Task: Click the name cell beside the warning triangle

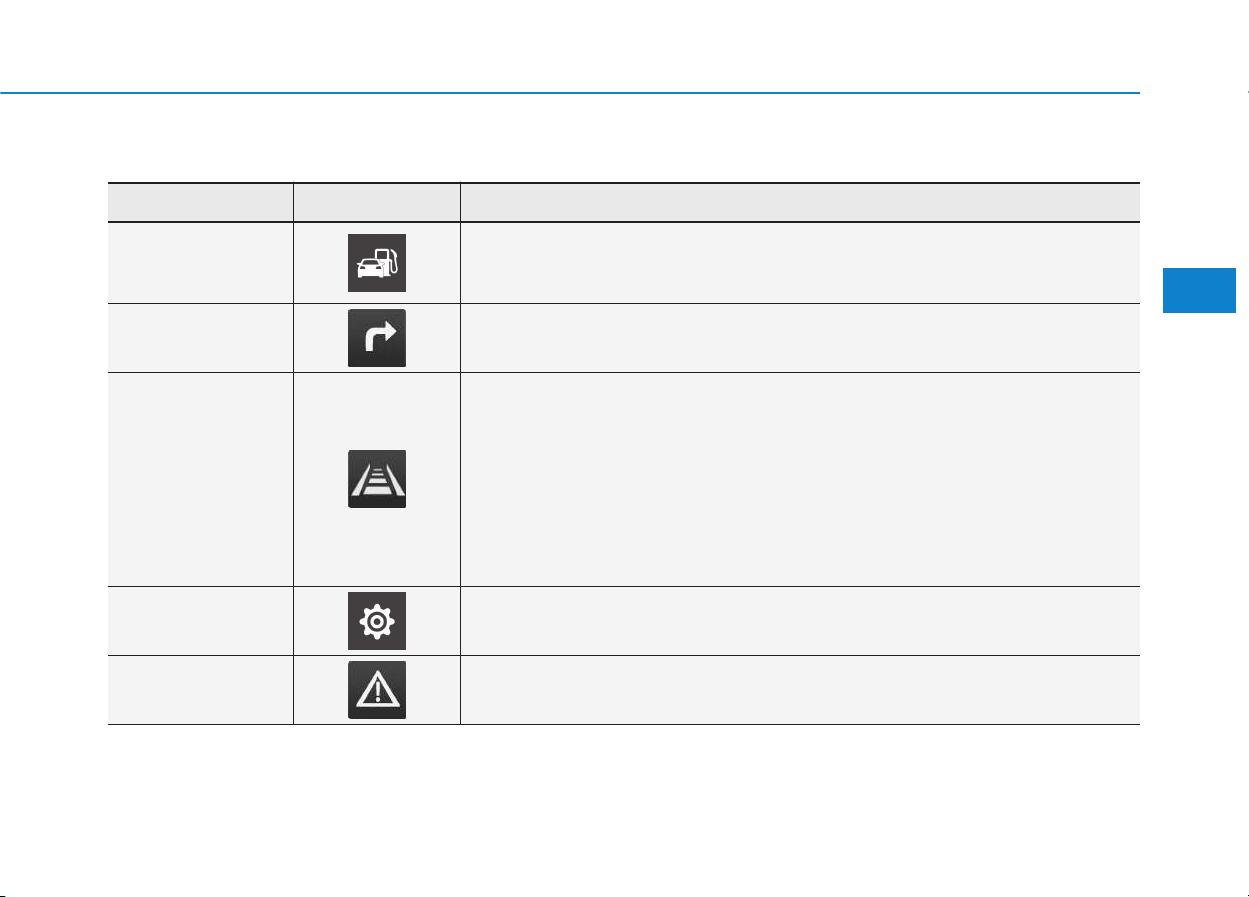Action: [x=200, y=690]
